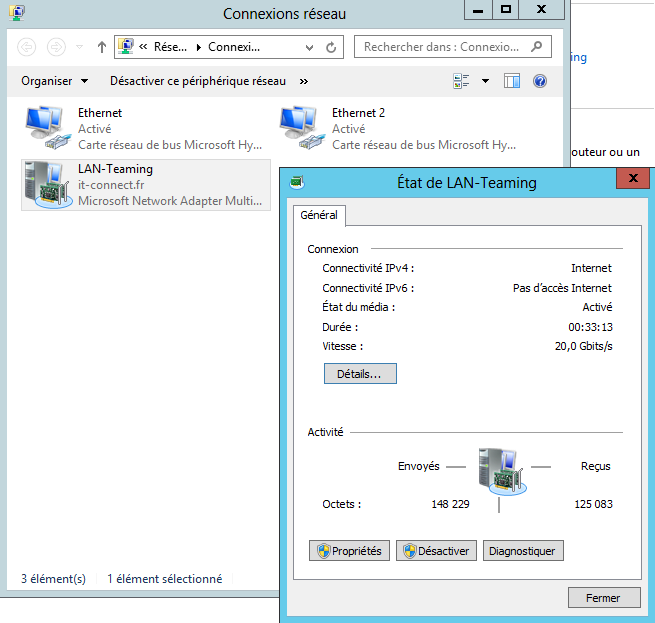Refresh the address bar location

click(x=332, y=47)
